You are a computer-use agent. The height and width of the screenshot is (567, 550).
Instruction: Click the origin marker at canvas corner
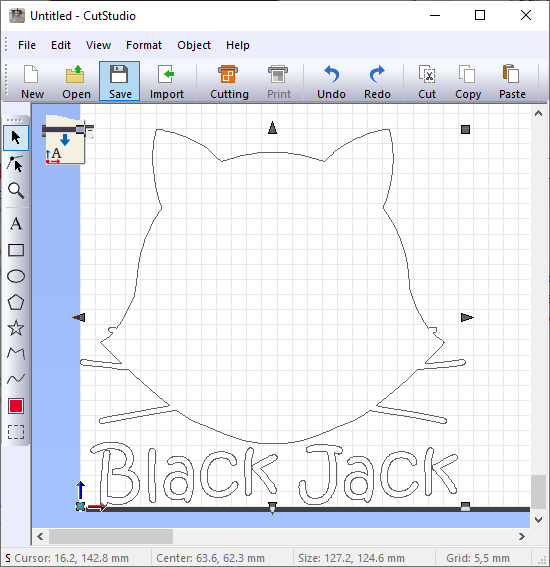[x=80, y=506]
